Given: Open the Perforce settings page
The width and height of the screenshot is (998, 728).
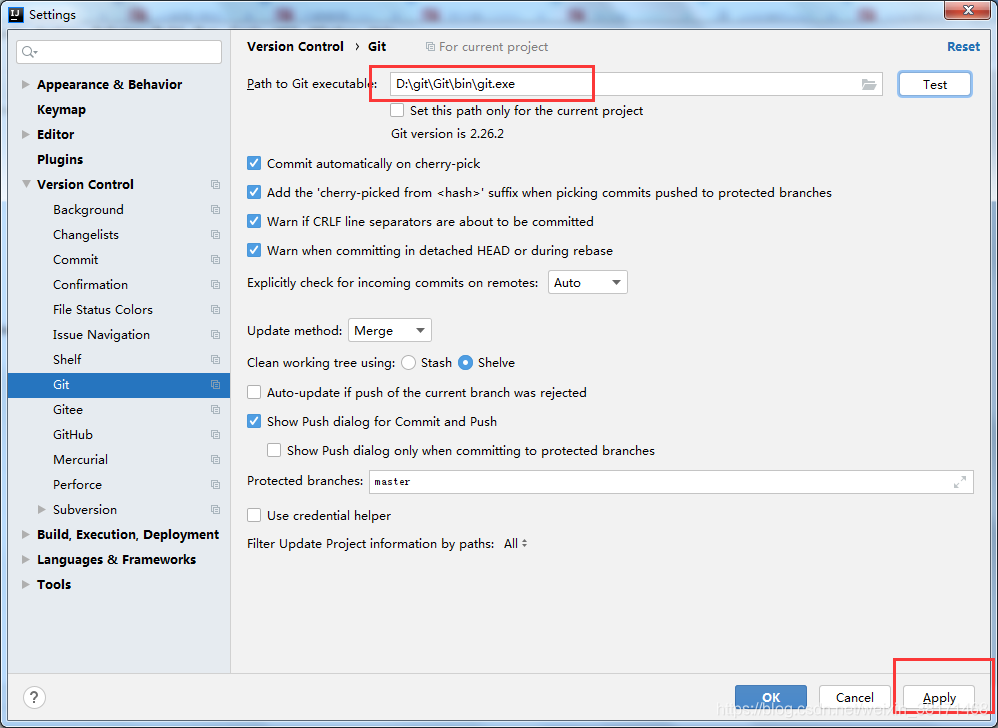Looking at the screenshot, I should 77,484.
